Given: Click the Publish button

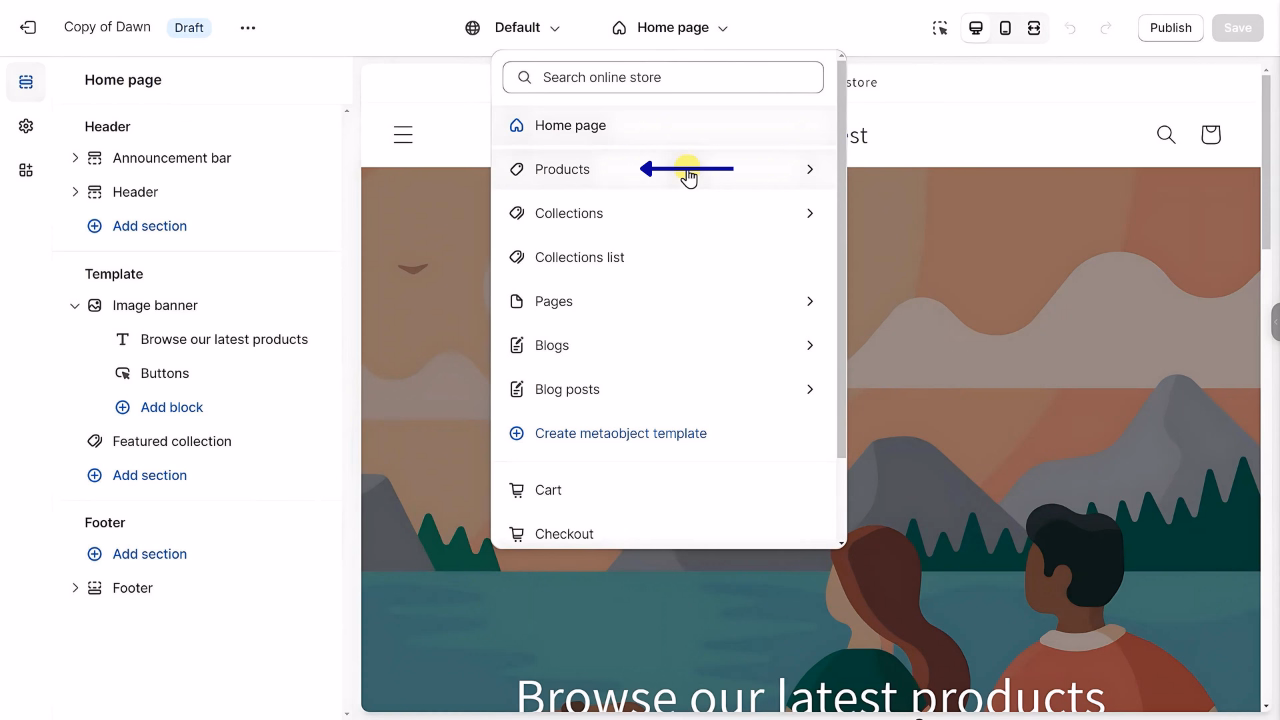Looking at the screenshot, I should click(x=1171, y=28).
